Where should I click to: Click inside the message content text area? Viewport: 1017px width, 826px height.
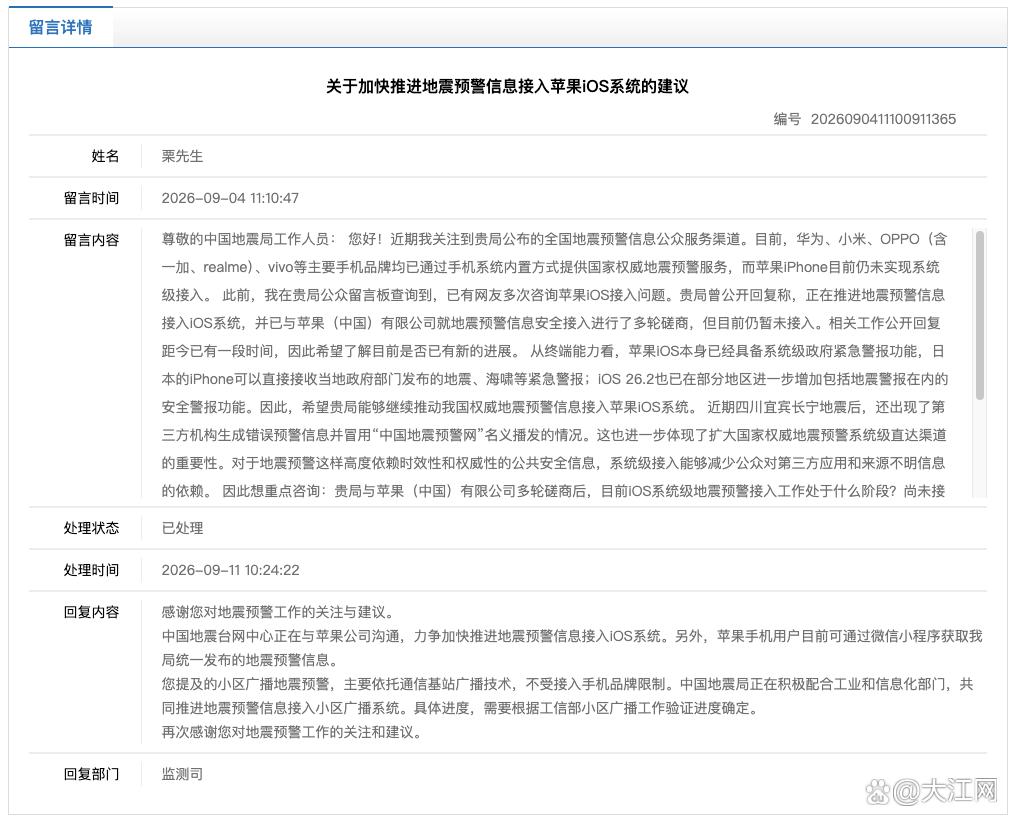pos(555,364)
